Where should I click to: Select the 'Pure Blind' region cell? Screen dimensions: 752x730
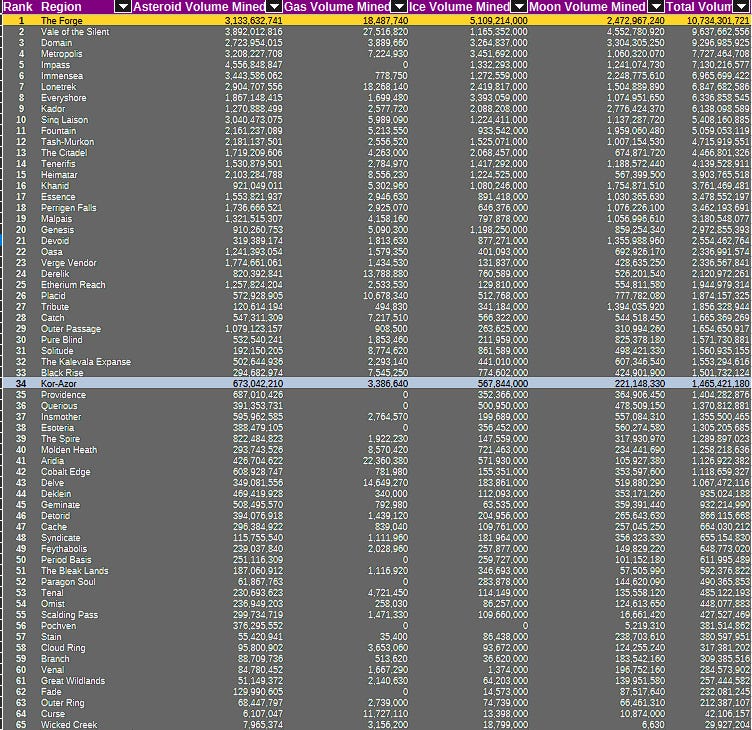point(61,340)
